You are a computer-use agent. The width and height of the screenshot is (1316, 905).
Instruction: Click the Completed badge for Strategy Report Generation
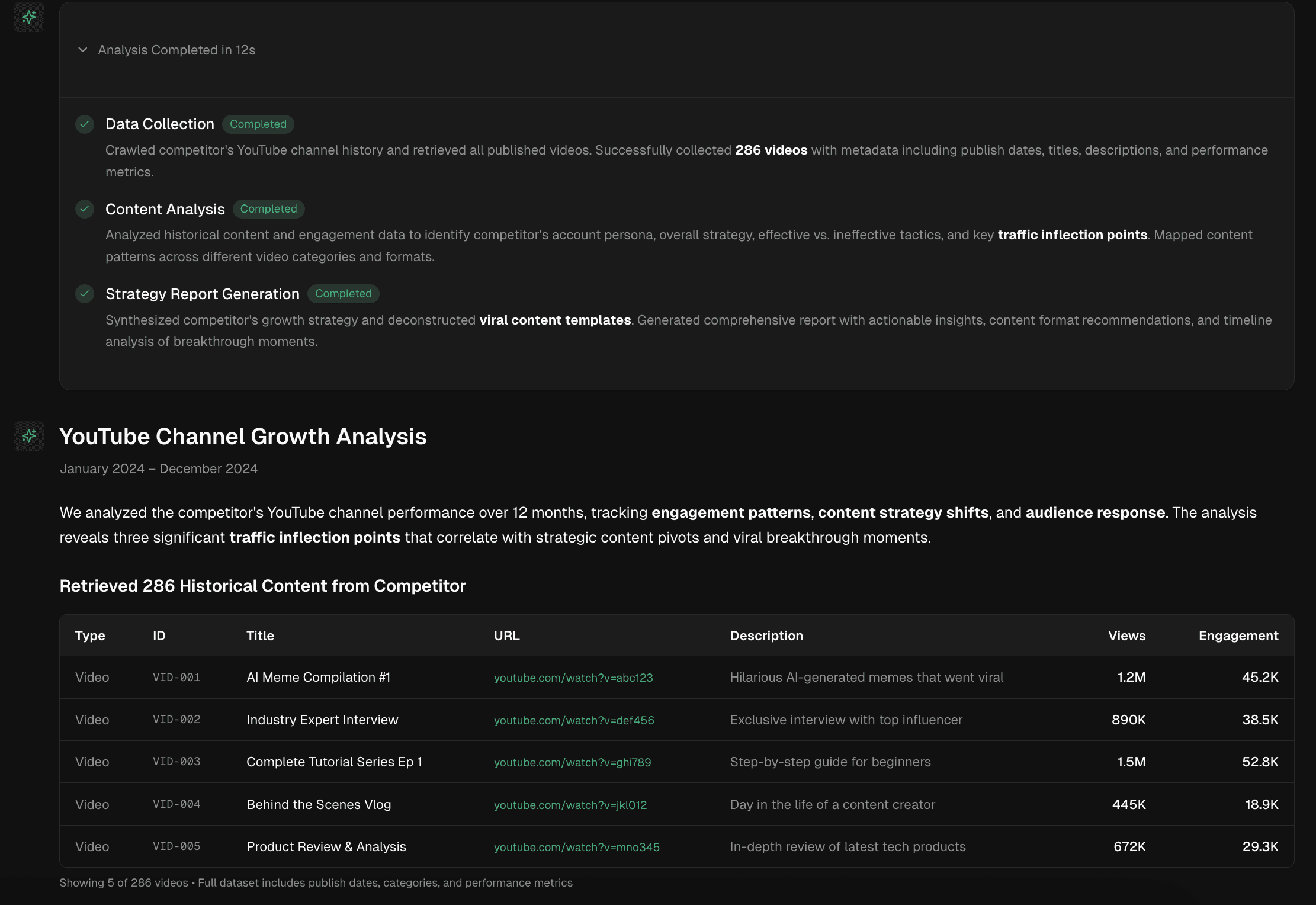pos(344,293)
